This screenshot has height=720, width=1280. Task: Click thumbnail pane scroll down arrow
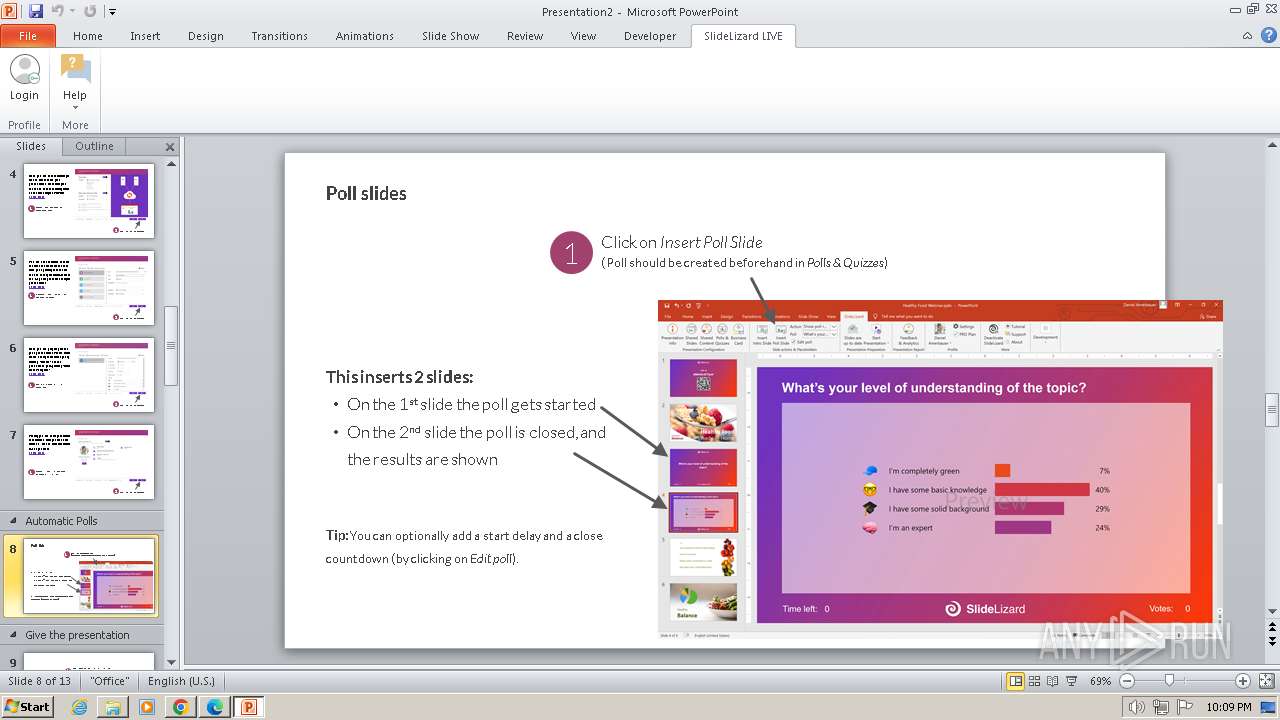pos(171,661)
